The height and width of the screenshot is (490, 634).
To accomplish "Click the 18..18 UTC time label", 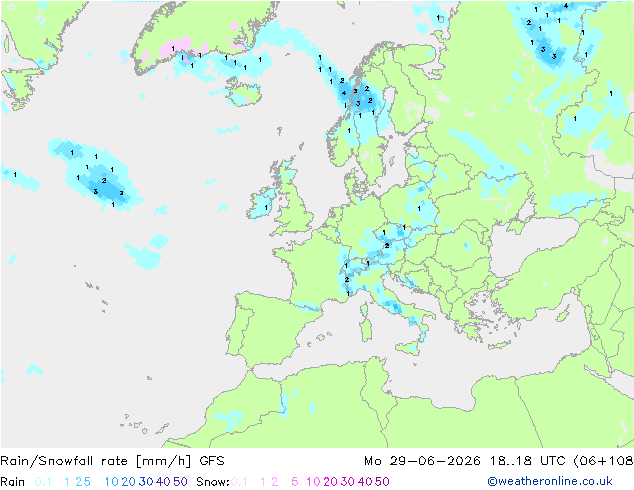I will point(528,461).
